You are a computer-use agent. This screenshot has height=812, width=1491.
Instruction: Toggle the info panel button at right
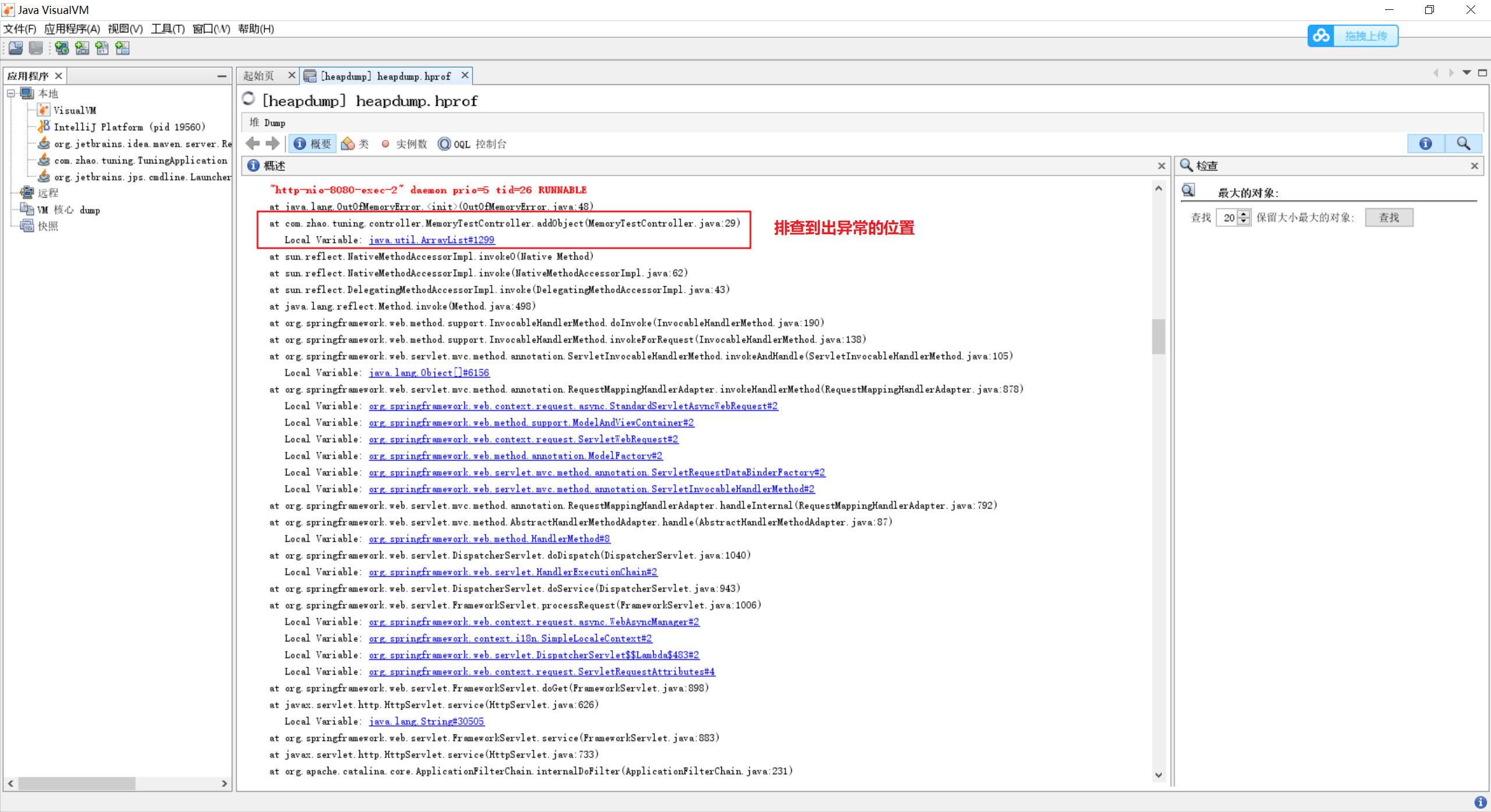(x=1426, y=143)
